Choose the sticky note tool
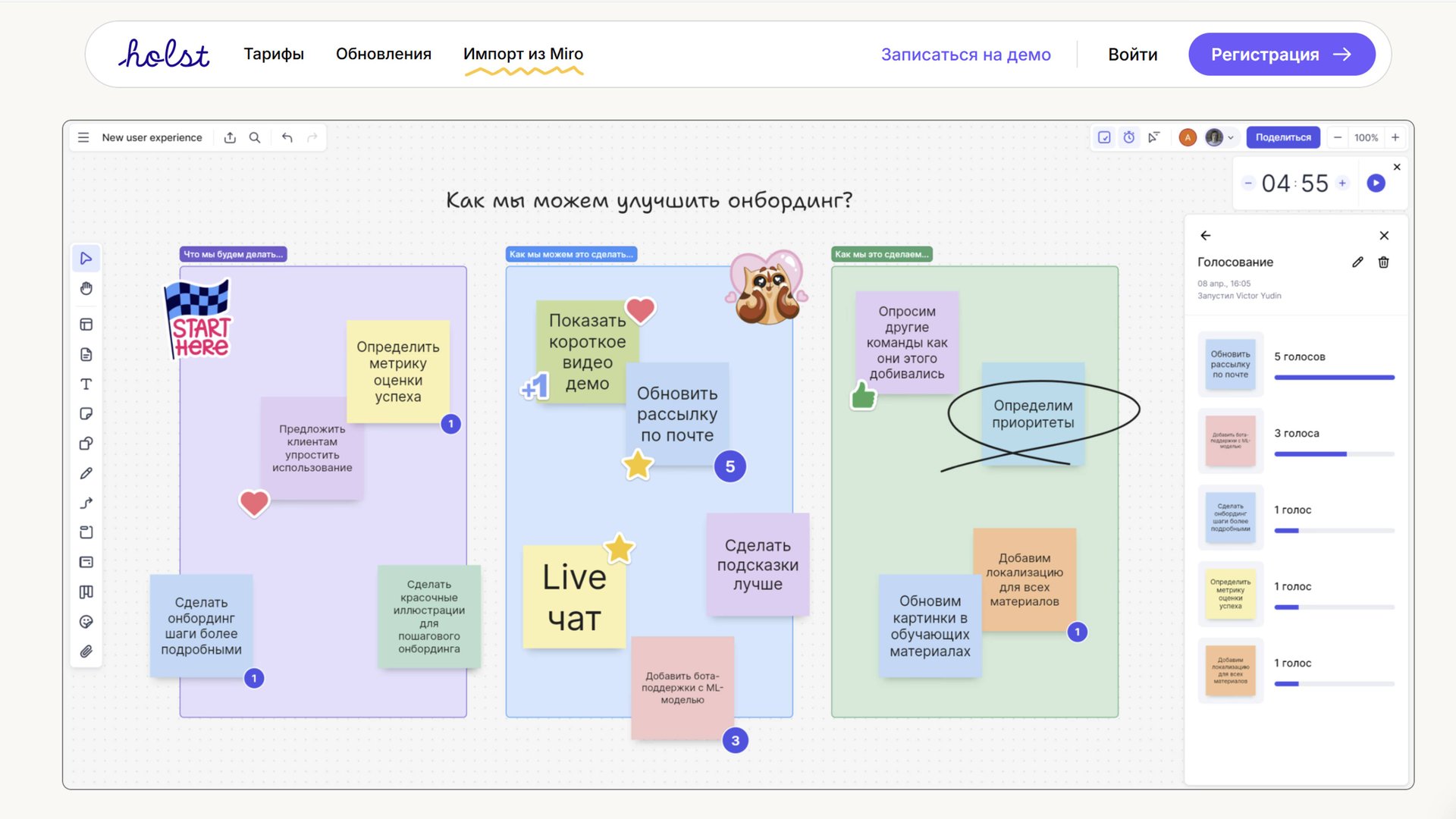 point(86,414)
